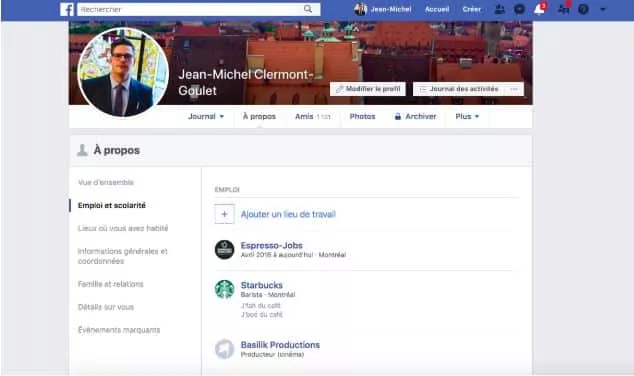This screenshot has width=634, height=376.
Task: Click into the Rechercher search field
Action: point(190,9)
